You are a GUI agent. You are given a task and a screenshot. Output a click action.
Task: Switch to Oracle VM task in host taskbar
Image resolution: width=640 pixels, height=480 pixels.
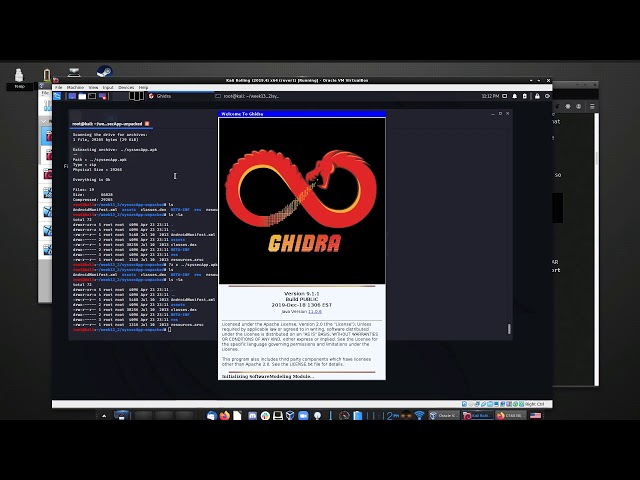(444, 416)
